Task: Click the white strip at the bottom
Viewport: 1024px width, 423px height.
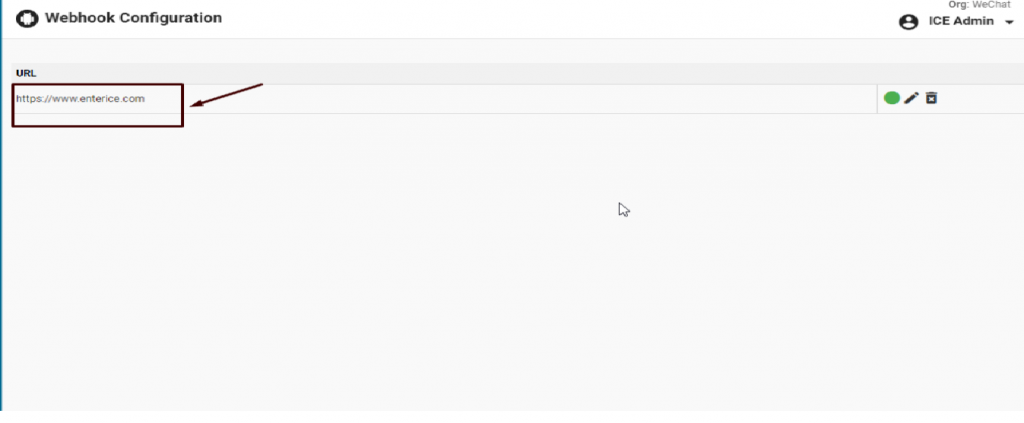Action: point(500,416)
